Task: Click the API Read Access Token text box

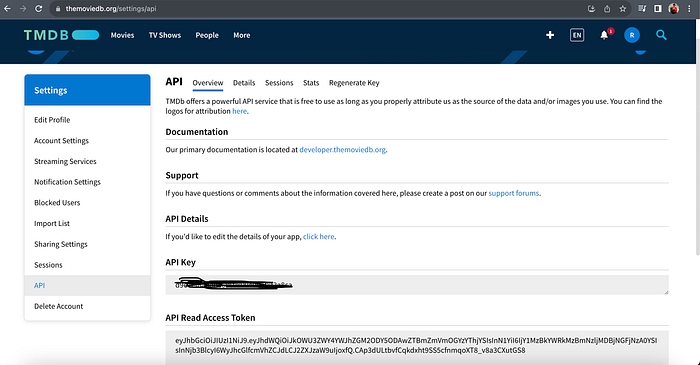Action: [x=417, y=347]
